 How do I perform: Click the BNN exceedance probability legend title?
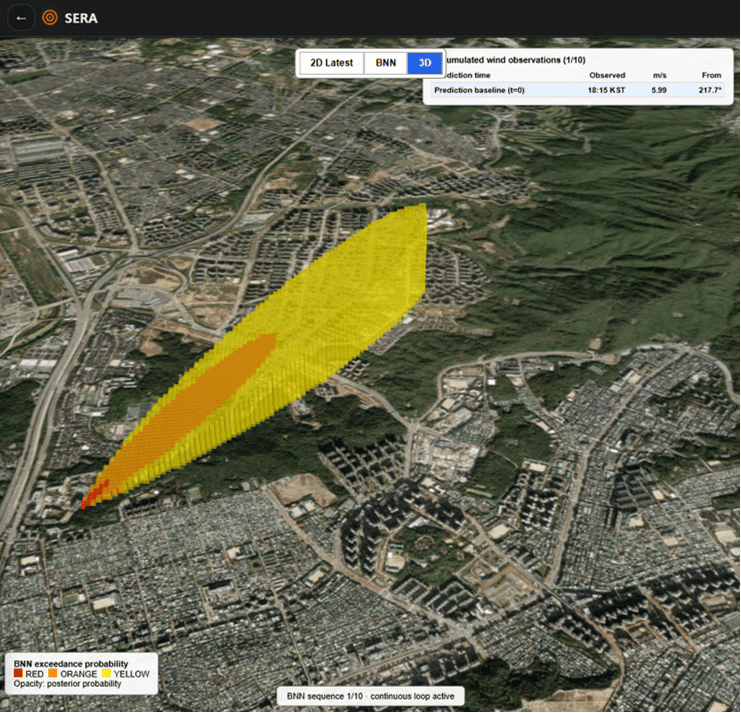point(71,663)
